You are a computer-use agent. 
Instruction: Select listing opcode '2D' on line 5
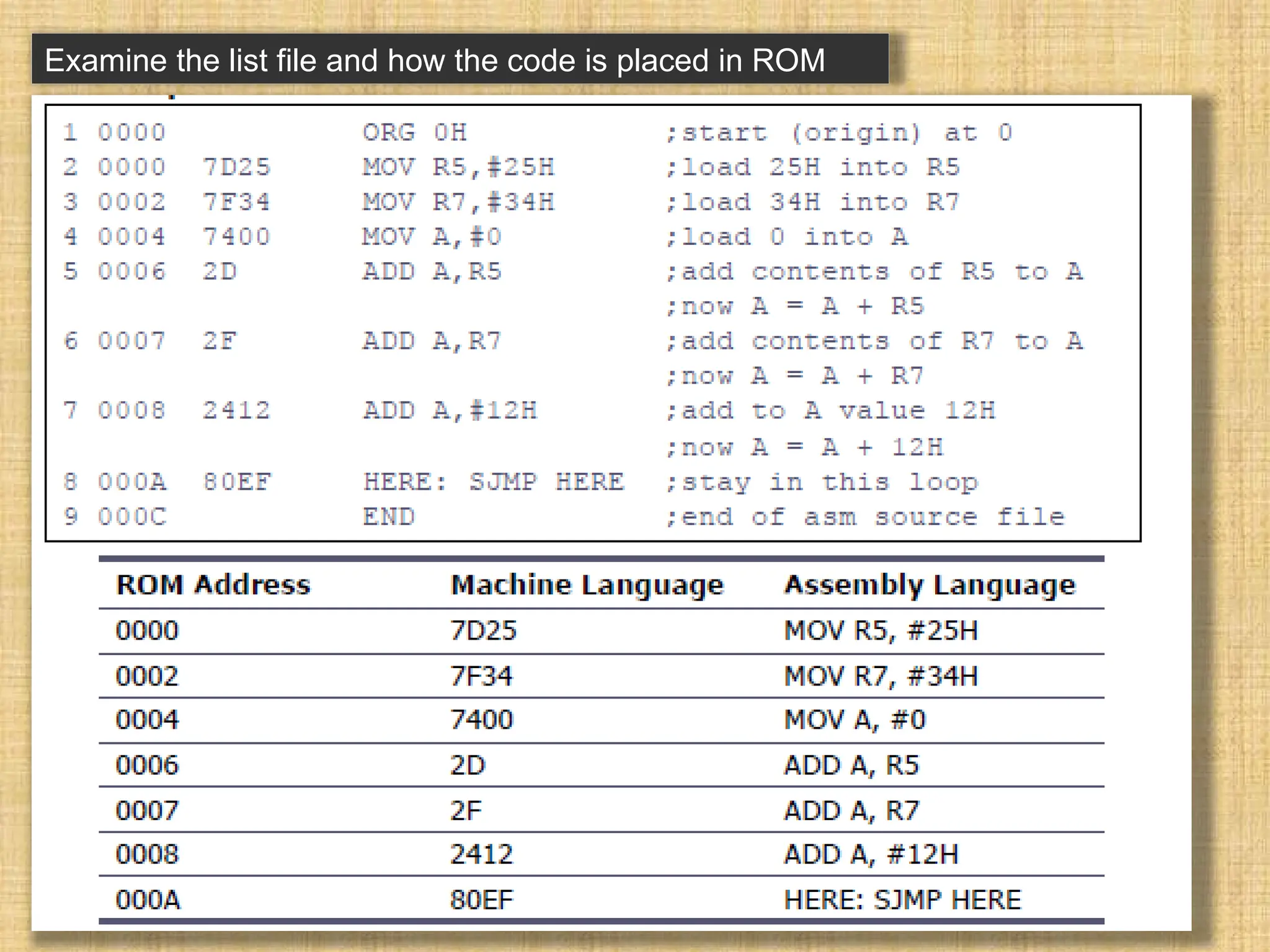[x=220, y=271]
